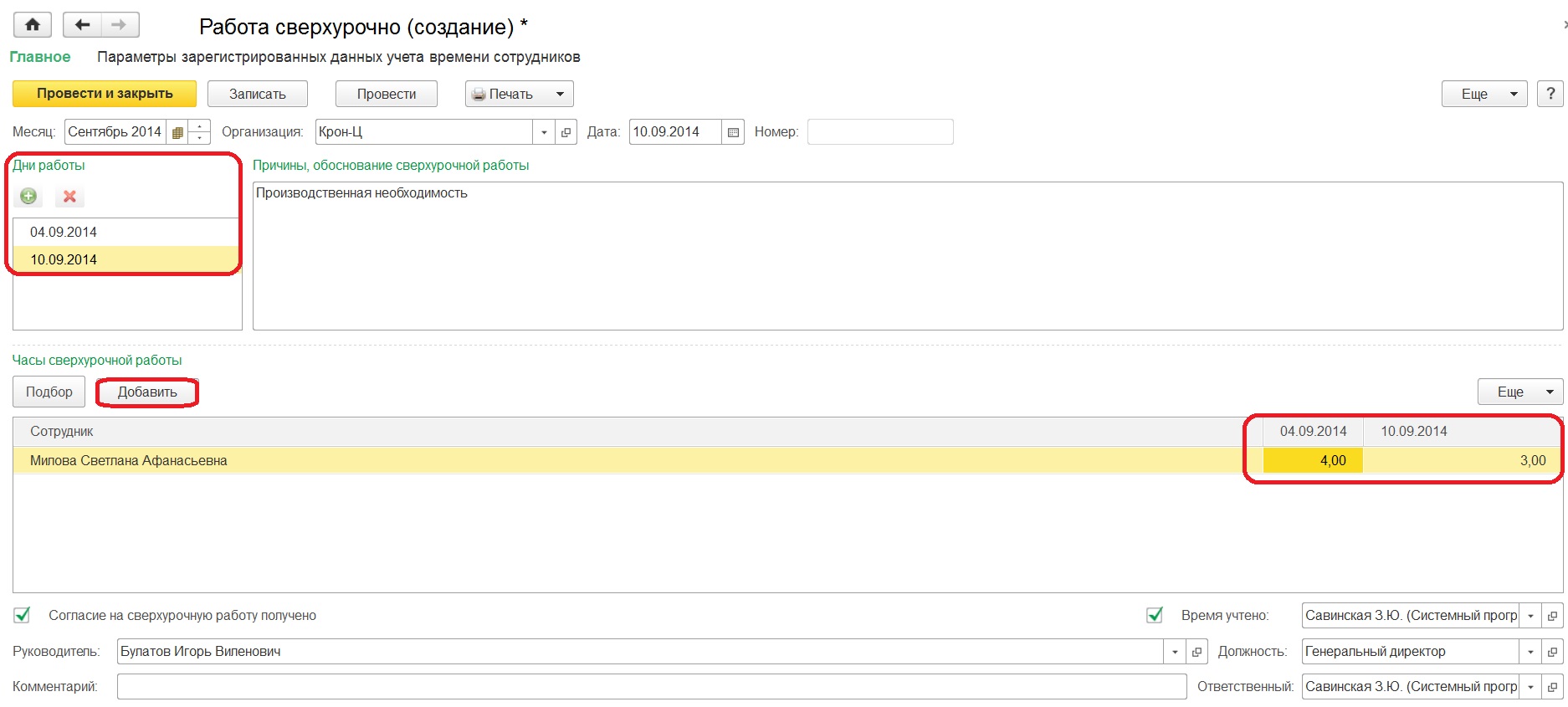Decrease the month with the down stepper
1568x707 pixels.
pyautogui.click(x=199, y=138)
